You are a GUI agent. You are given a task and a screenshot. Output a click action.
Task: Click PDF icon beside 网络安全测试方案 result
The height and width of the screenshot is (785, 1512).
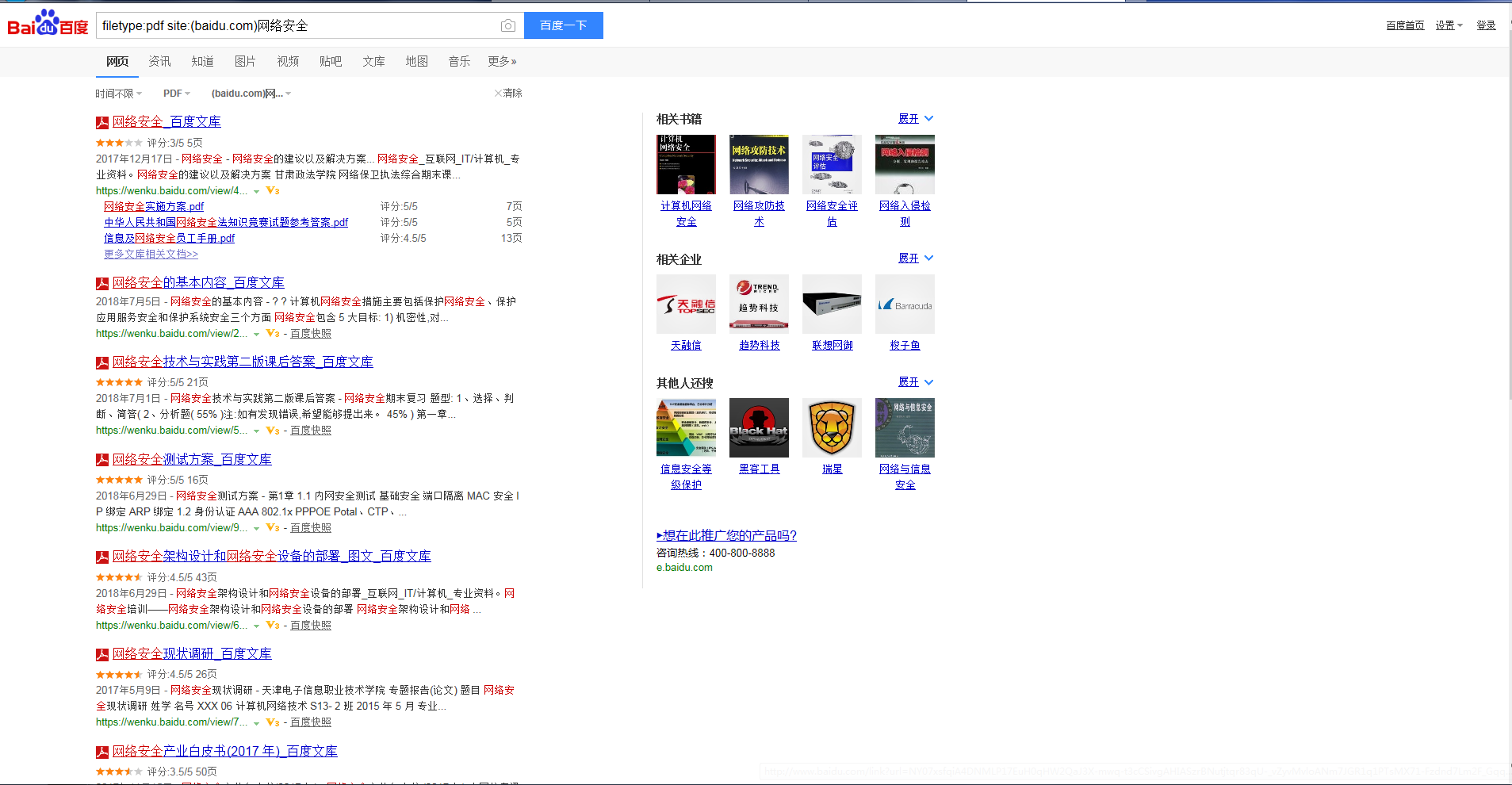[102, 460]
